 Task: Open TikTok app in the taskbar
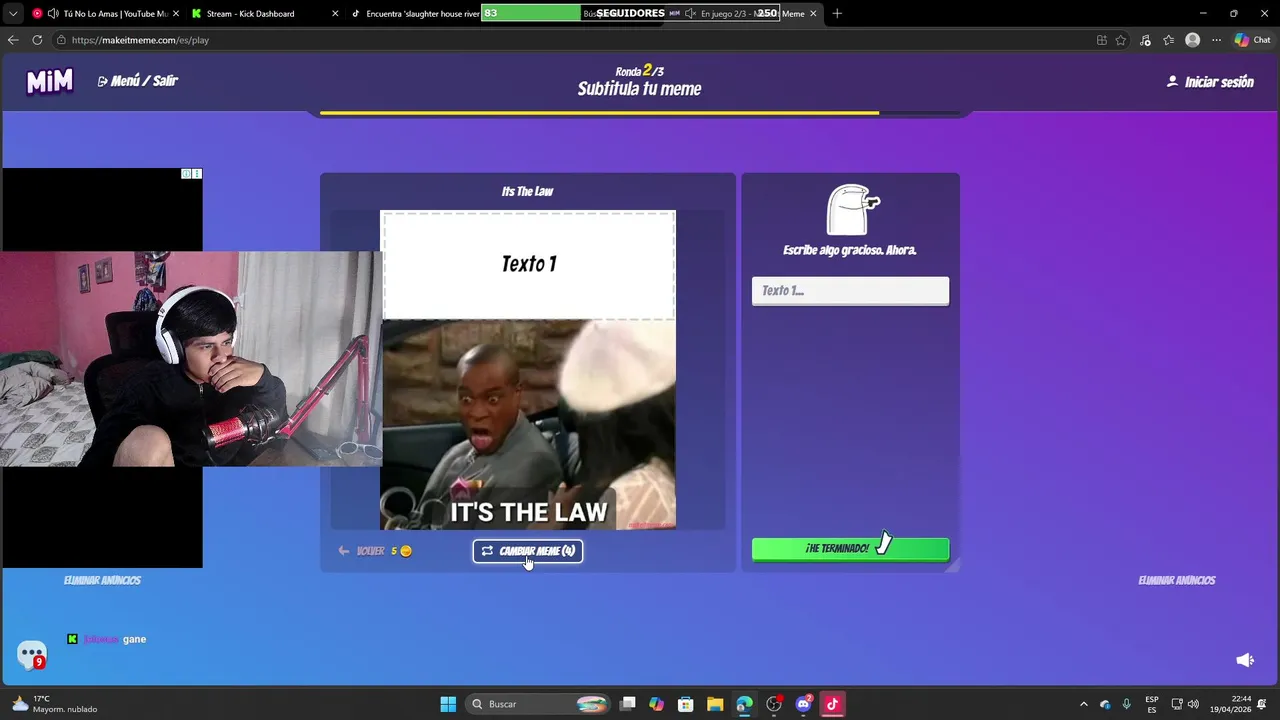click(x=832, y=704)
